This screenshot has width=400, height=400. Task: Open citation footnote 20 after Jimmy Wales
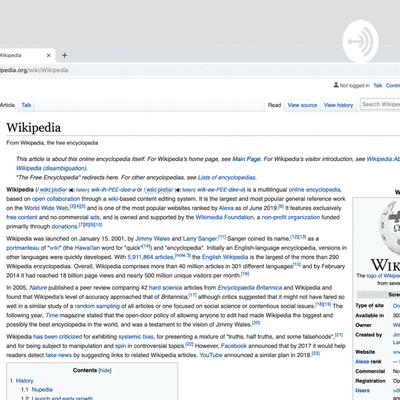(x=256, y=323)
